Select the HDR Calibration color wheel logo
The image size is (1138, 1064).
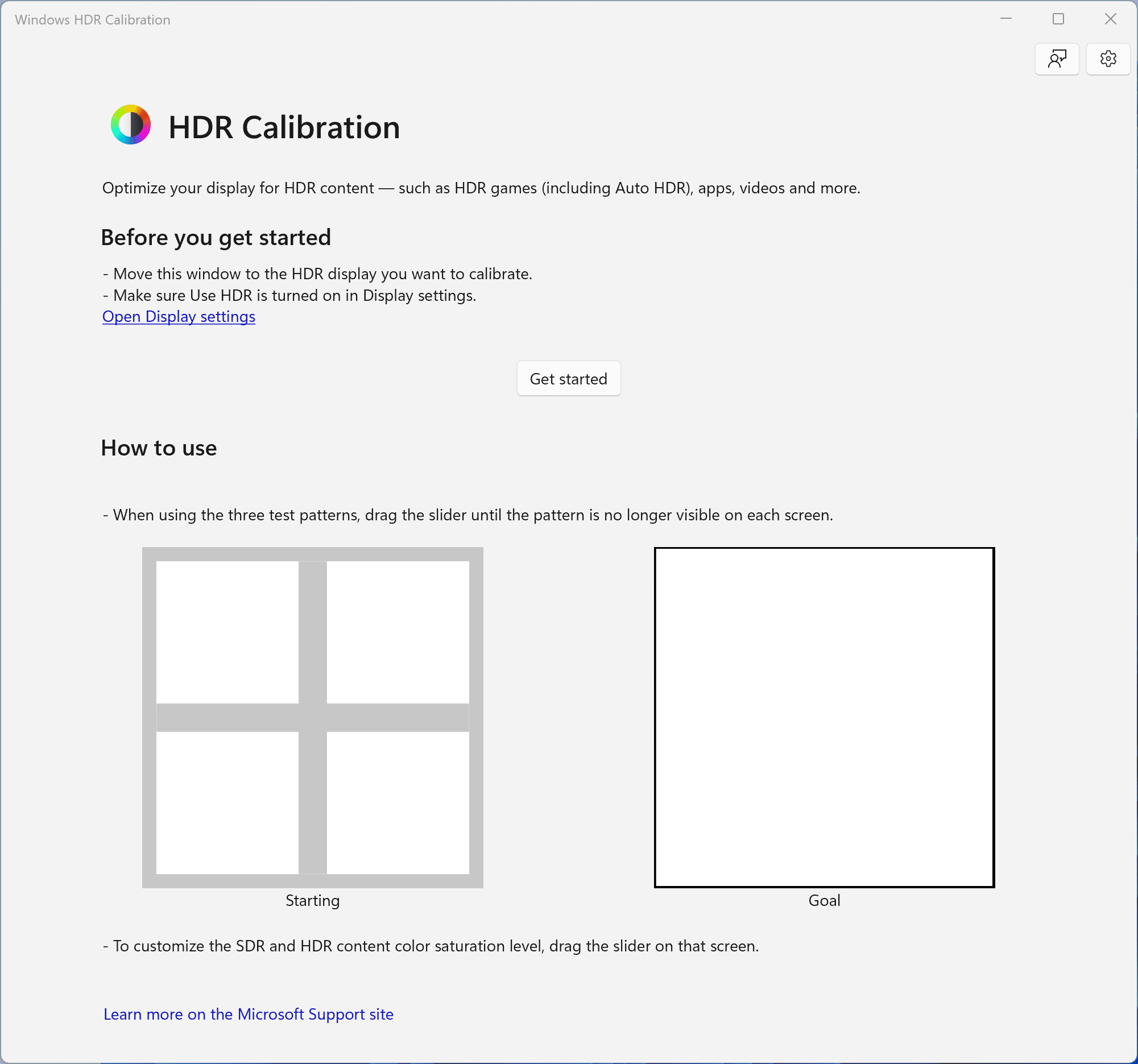pos(130,125)
